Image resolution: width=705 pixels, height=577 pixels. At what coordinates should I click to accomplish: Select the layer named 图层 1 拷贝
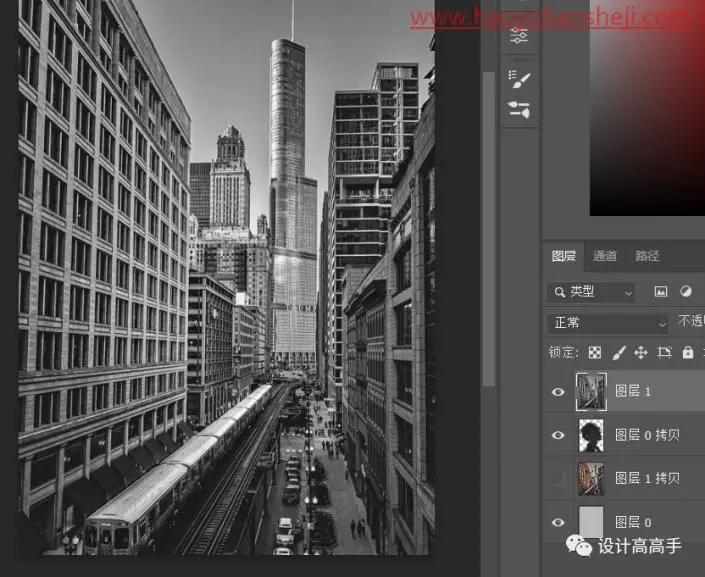(647, 479)
